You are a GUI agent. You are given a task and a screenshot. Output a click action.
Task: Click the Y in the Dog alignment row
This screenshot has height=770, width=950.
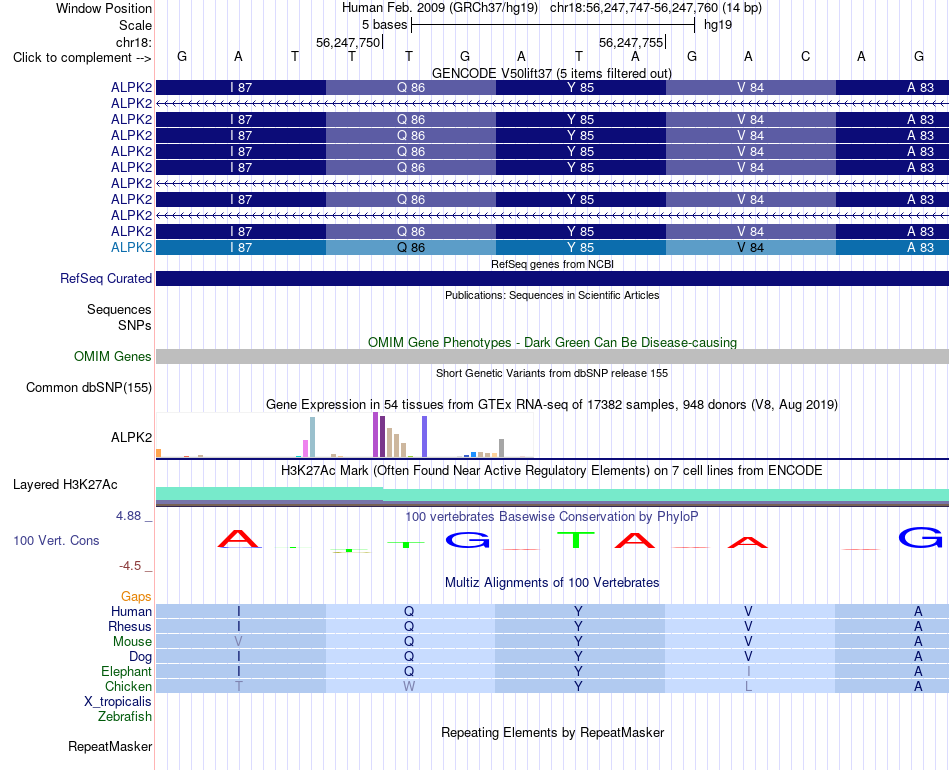click(x=579, y=657)
